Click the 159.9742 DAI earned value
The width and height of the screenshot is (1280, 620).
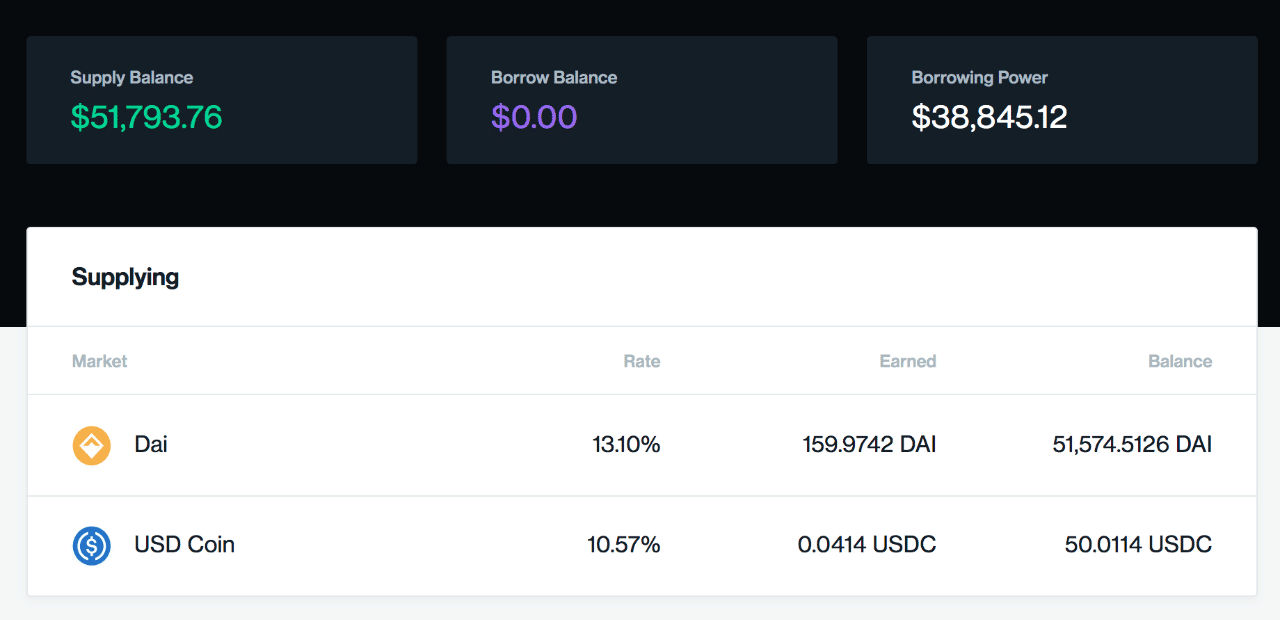click(869, 445)
